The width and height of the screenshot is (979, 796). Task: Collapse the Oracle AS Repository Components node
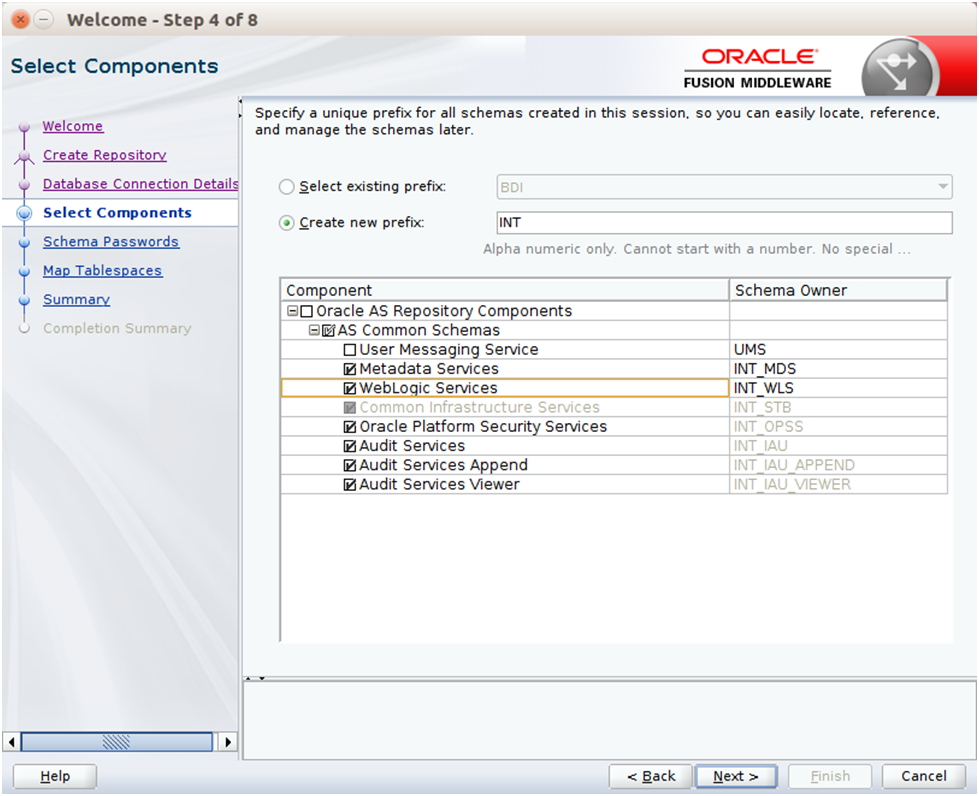(x=292, y=311)
